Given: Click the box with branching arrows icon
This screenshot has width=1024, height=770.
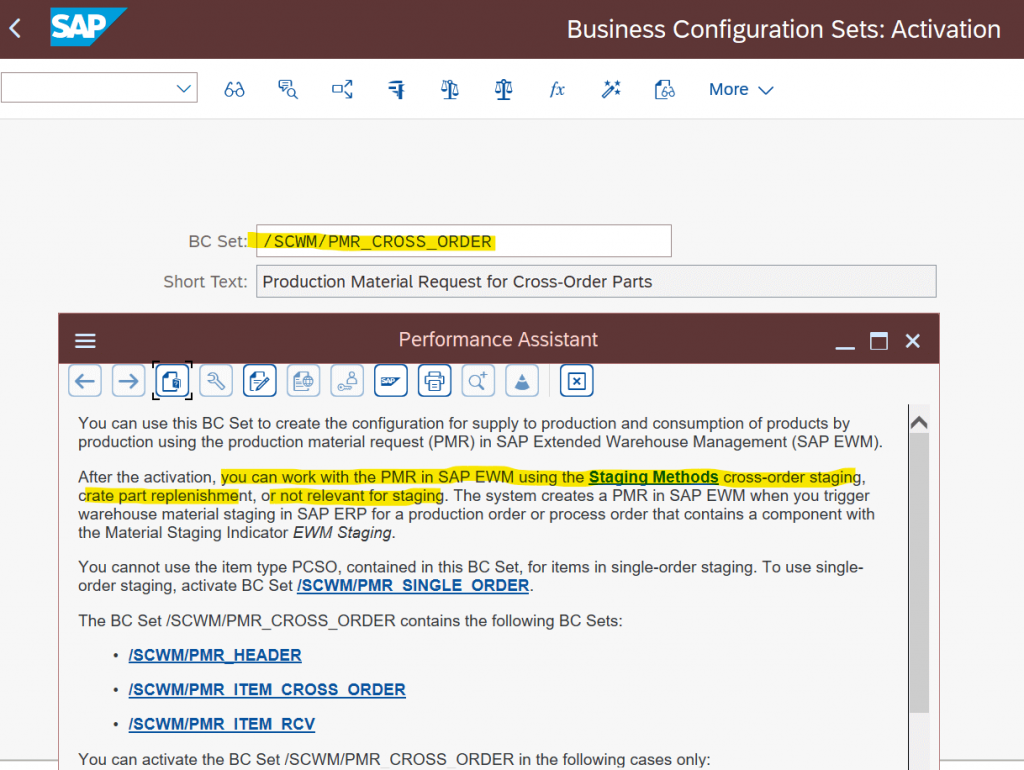Looking at the screenshot, I should click(x=342, y=89).
